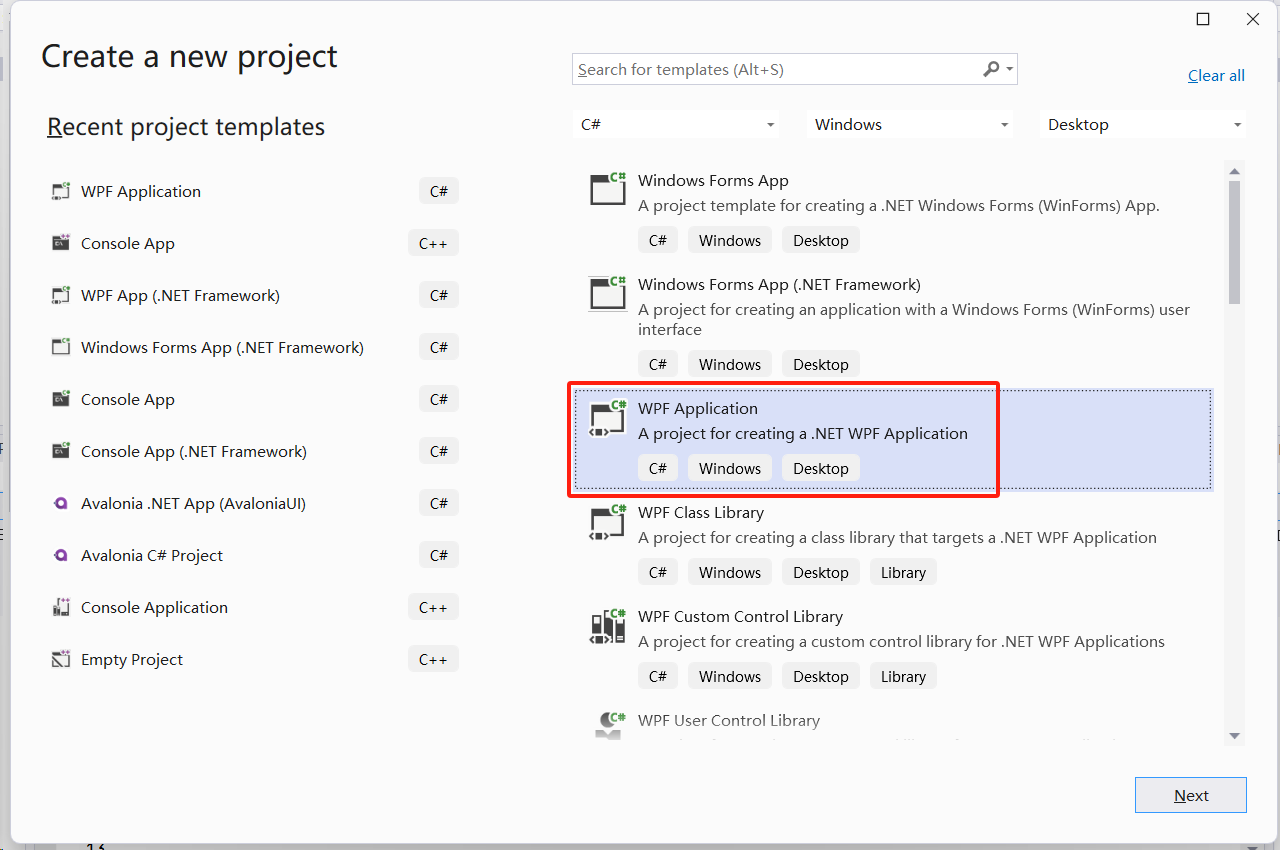Open the Desktop project type dropdown

click(x=1143, y=125)
